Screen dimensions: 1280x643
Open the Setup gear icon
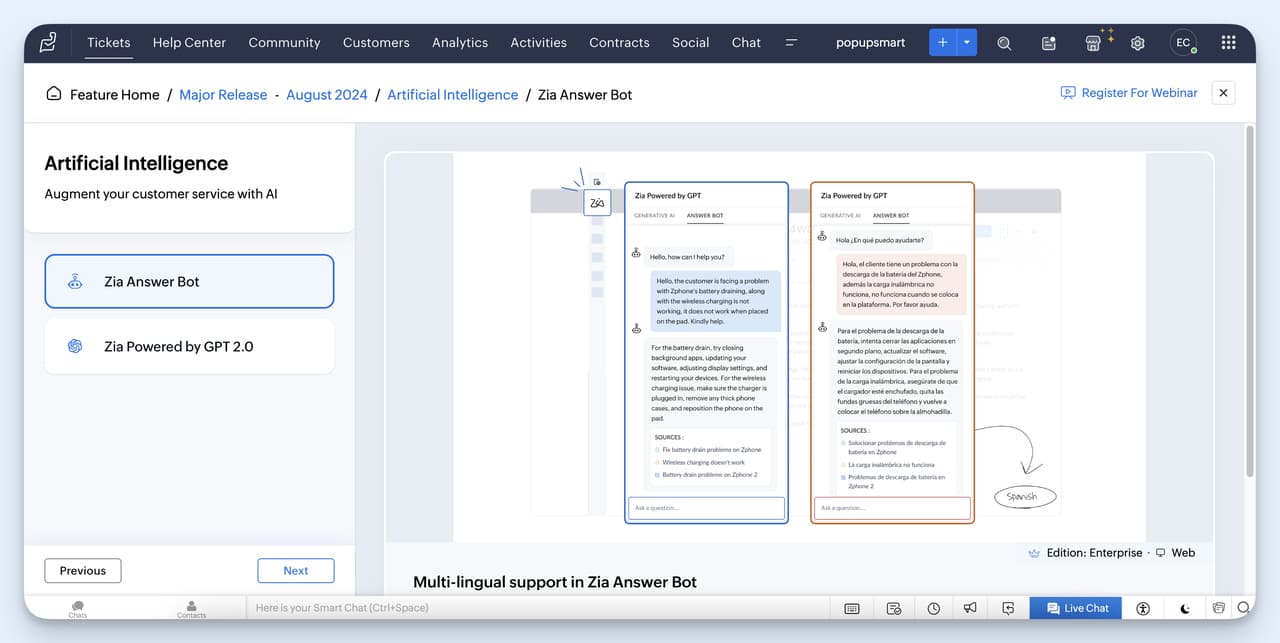pyautogui.click(x=1137, y=43)
